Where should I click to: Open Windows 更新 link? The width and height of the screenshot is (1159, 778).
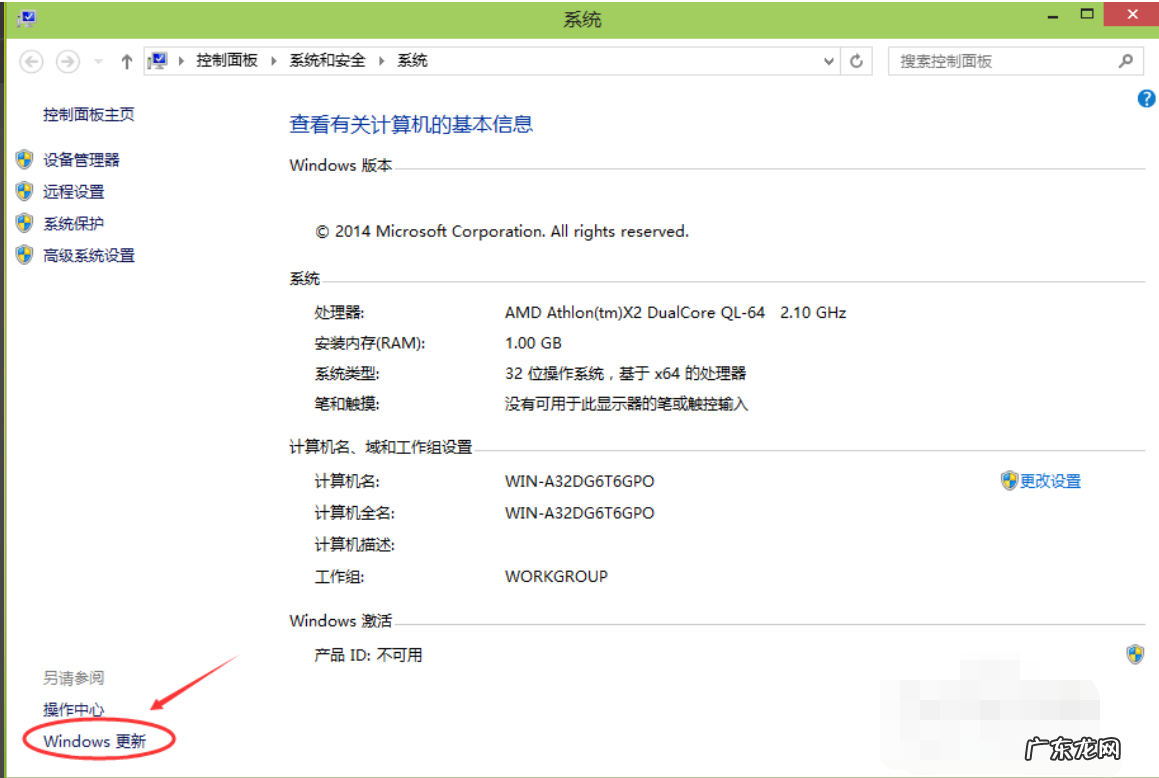click(95, 741)
